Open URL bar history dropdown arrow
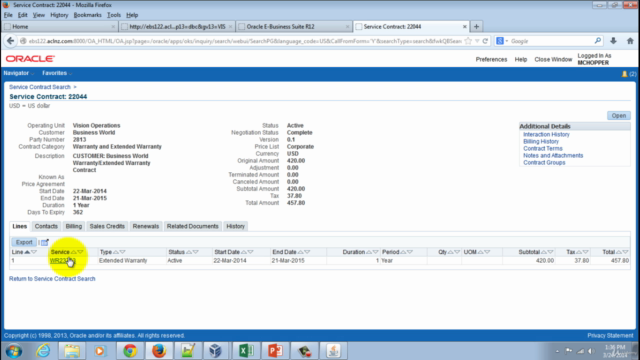This screenshot has width=640, height=360. coord(477,41)
